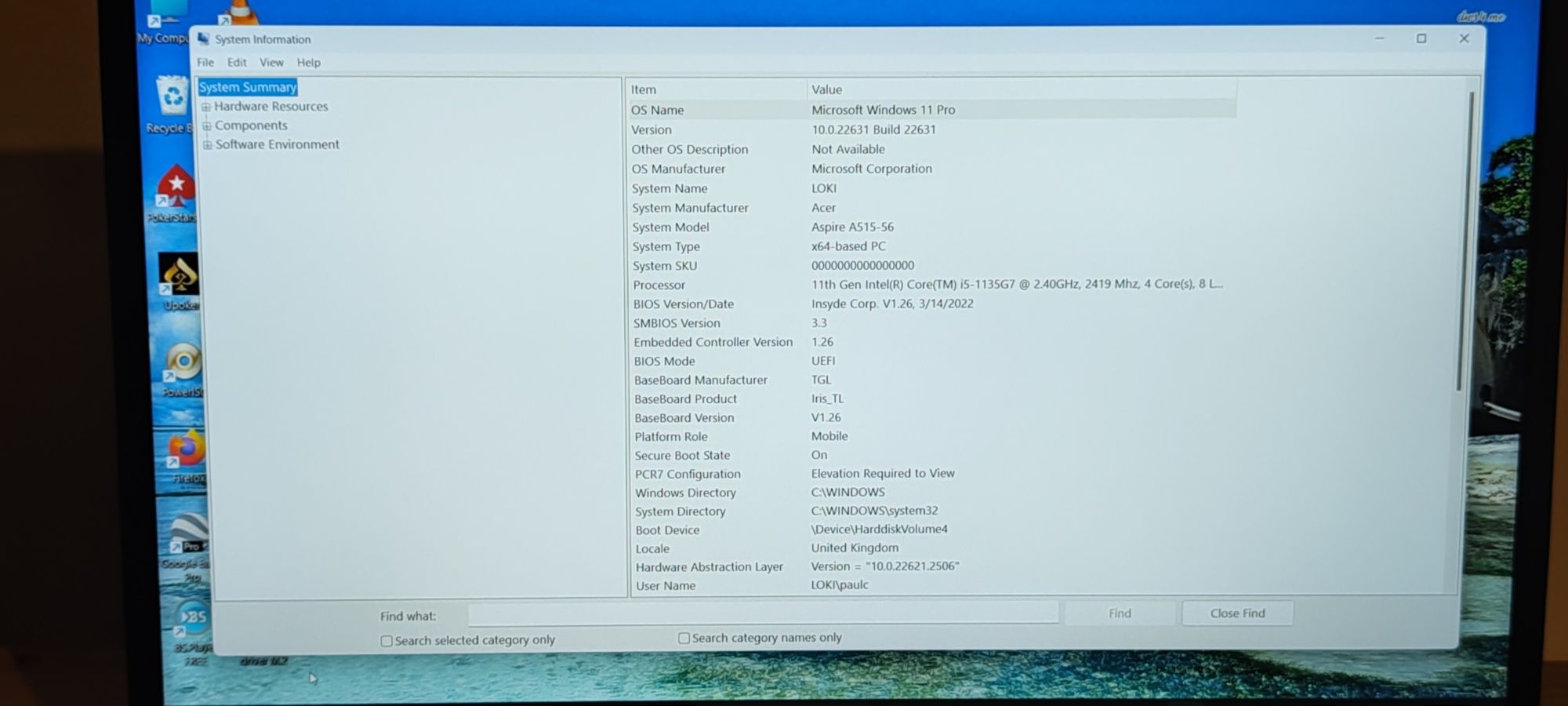1568x706 pixels.
Task: Select System Summary in the tree
Action: (248, 87)
